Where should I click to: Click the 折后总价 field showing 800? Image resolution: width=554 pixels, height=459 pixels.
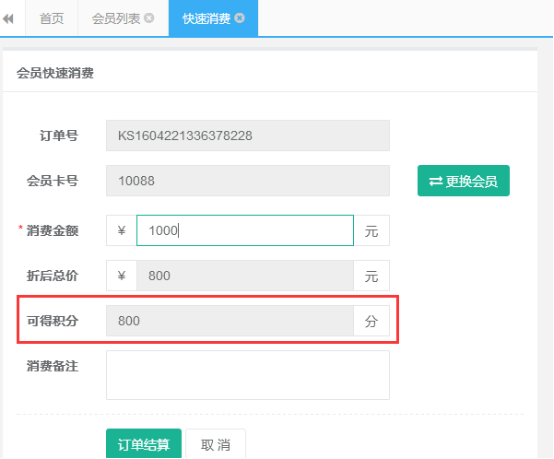coord(245,276)
